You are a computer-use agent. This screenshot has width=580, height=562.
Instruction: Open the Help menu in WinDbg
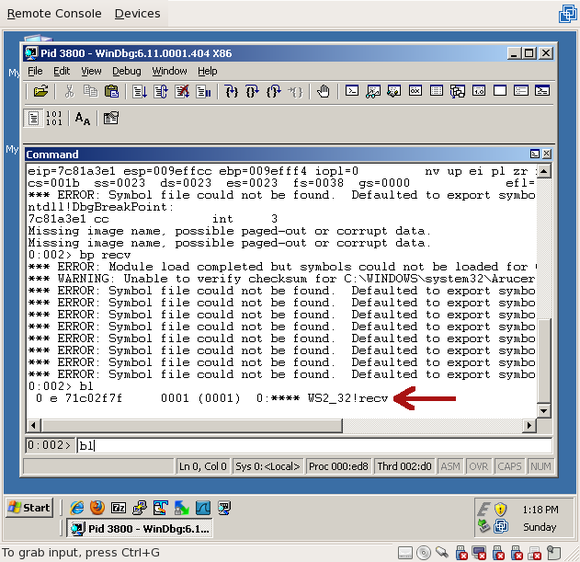pos(207,71)
